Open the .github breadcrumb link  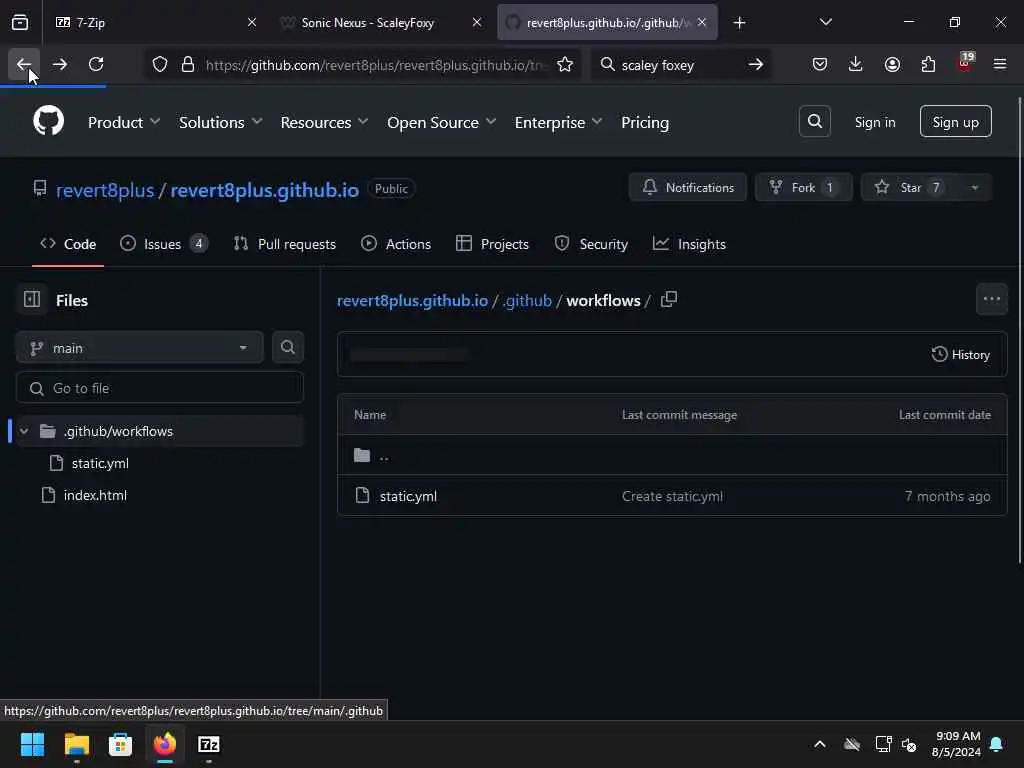[x=527, y=300]
